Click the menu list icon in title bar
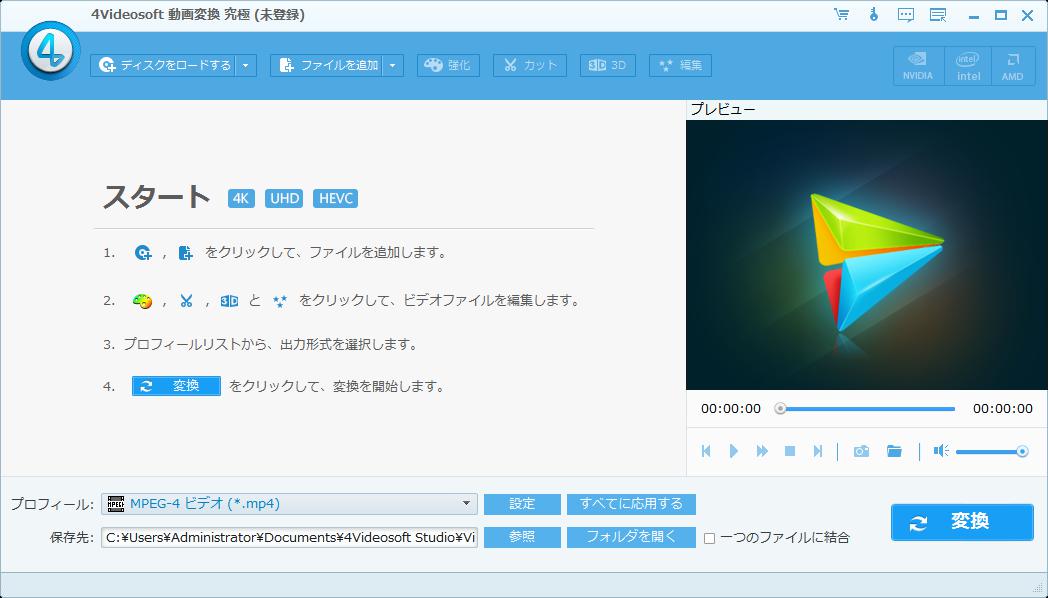 click(938, 15)
